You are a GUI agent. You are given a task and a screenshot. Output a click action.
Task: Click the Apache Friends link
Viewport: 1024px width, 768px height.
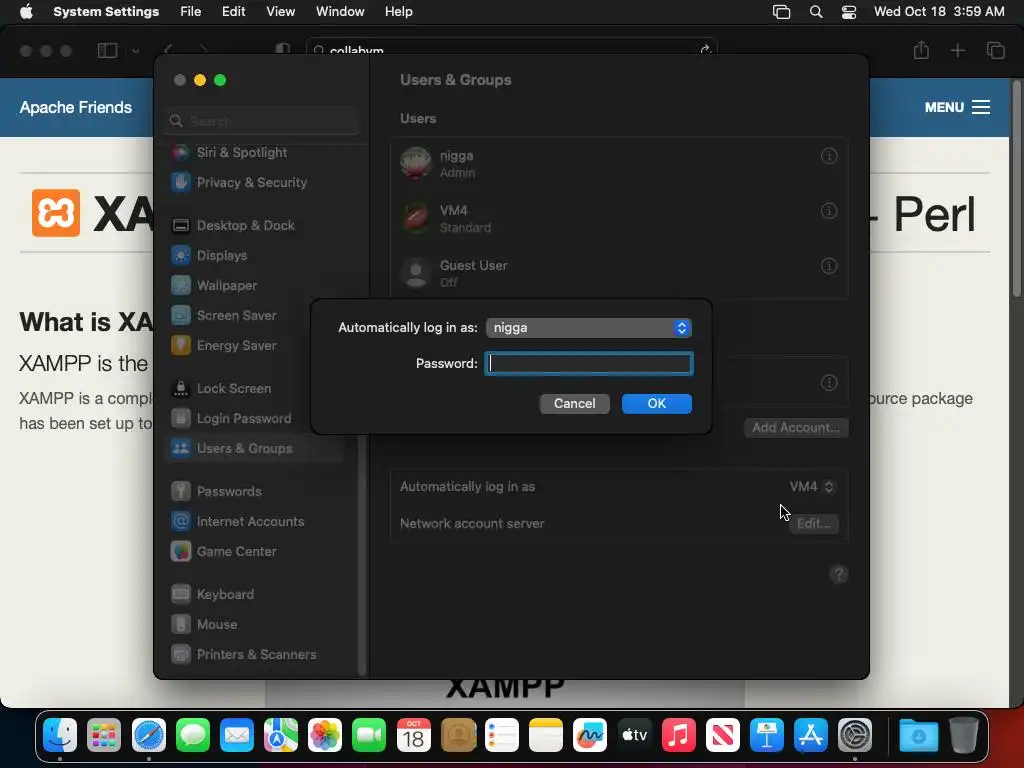tap(76, 107)
